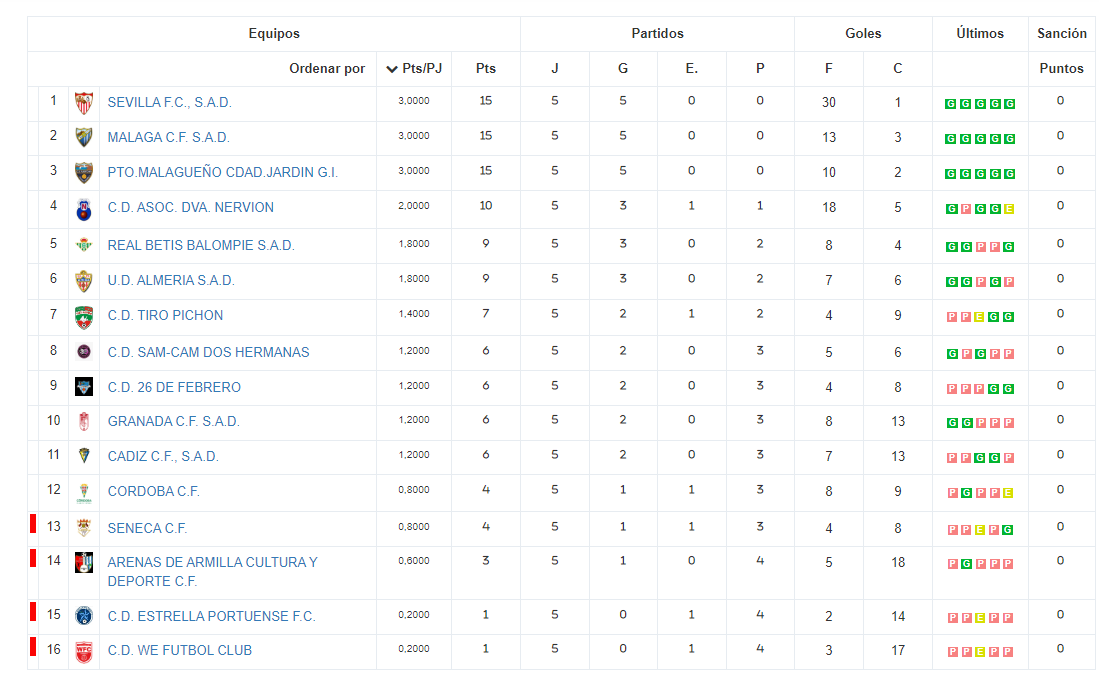Click the Goles column group header
1099x681 pixels.
click(x=864, y=34)
